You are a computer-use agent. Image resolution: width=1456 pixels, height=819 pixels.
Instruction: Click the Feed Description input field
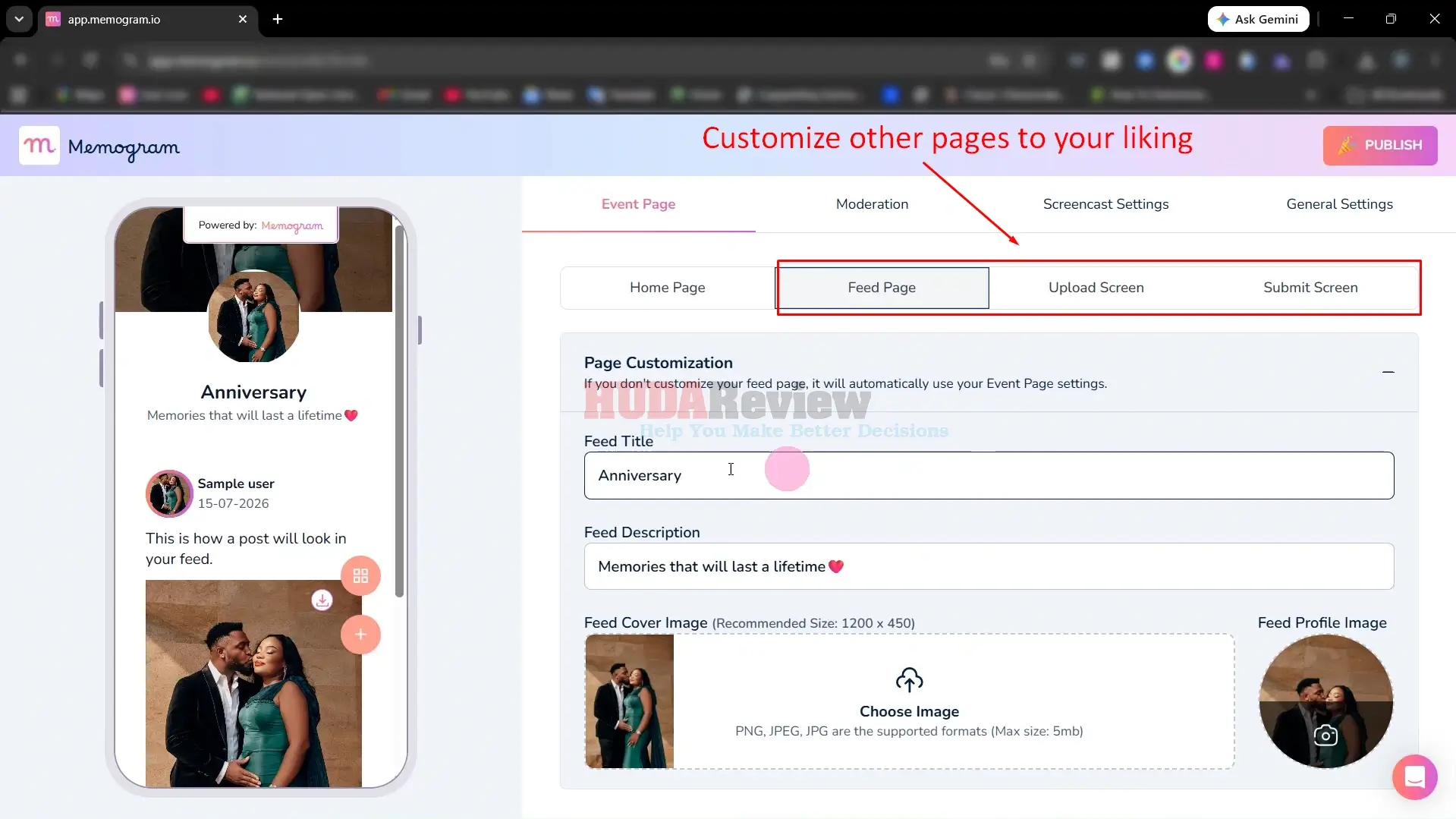click(989, 566)
